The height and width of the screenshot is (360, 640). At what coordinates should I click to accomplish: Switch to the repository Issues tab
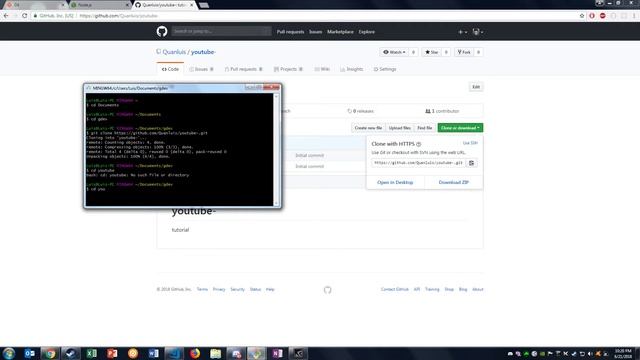click(x=201, y=69)
